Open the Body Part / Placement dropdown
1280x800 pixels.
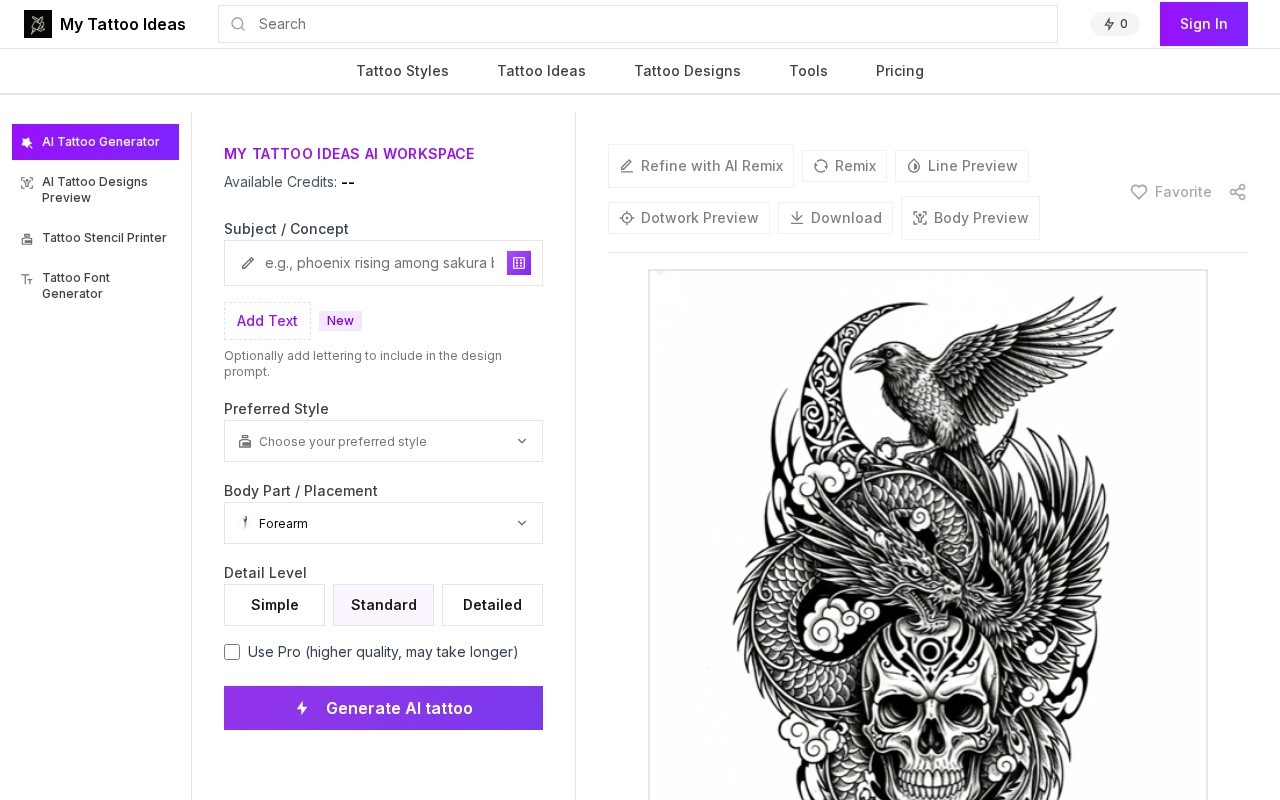click(383, 523)
